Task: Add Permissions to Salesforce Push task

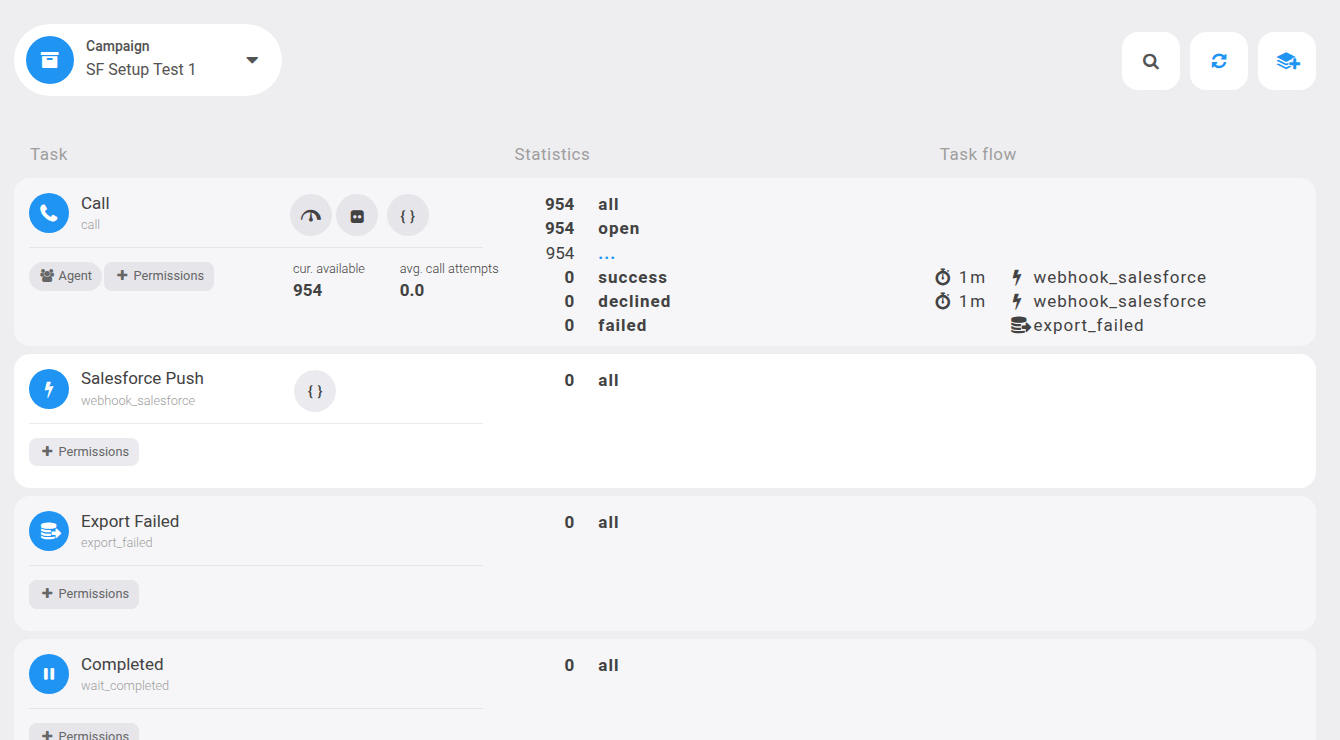Action: [84, 452]
